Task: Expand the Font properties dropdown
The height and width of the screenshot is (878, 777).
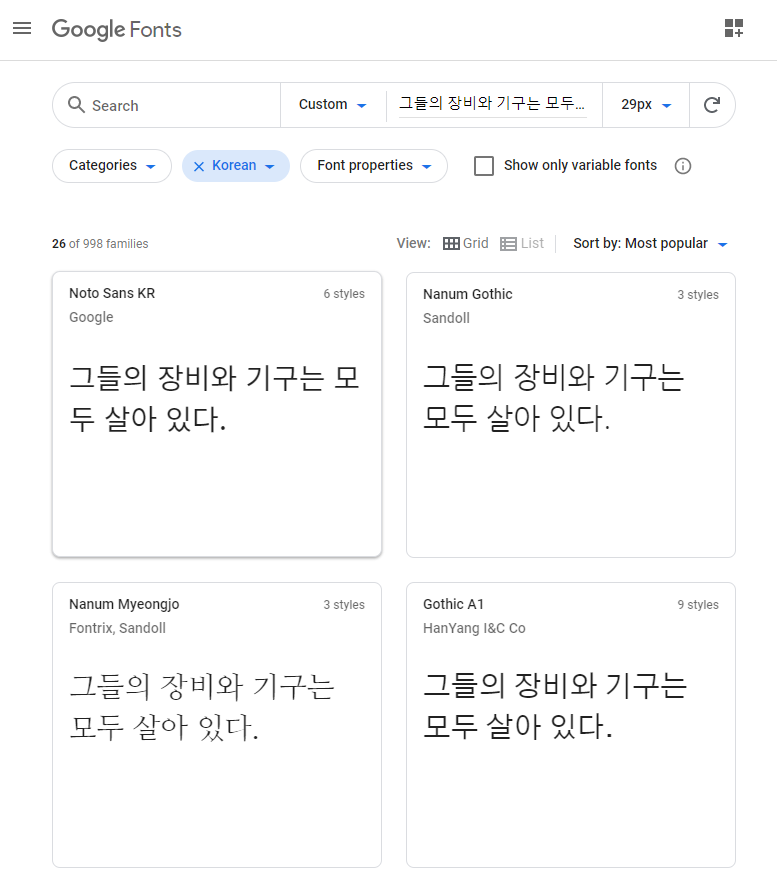Action: point(374,166)
